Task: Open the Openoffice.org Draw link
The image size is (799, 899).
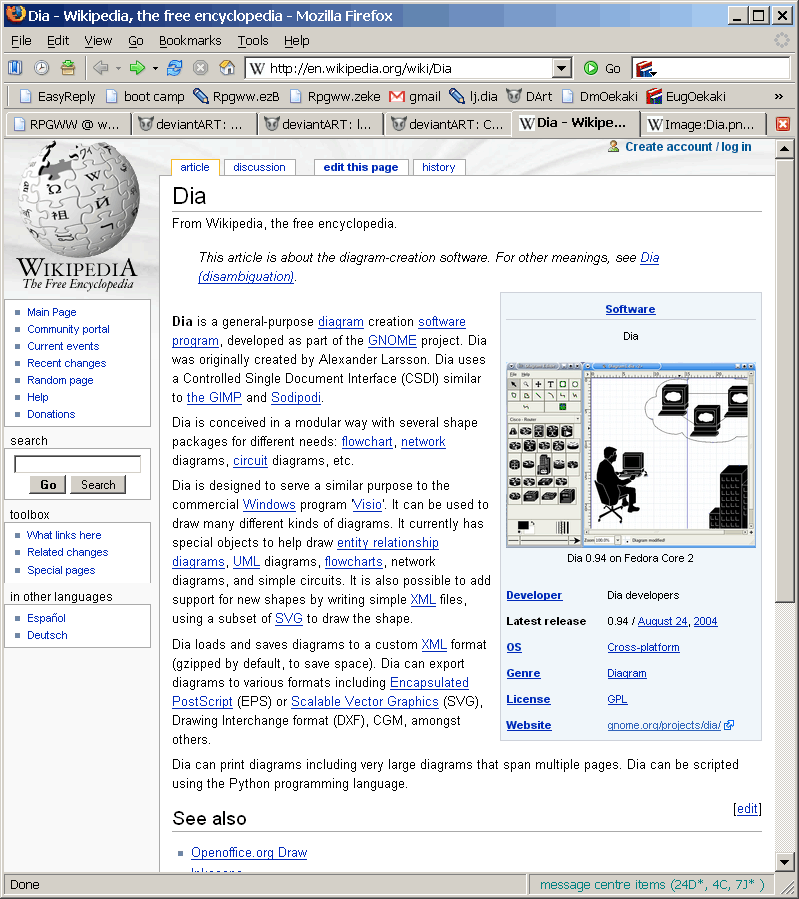Action: tap(249, 853)
